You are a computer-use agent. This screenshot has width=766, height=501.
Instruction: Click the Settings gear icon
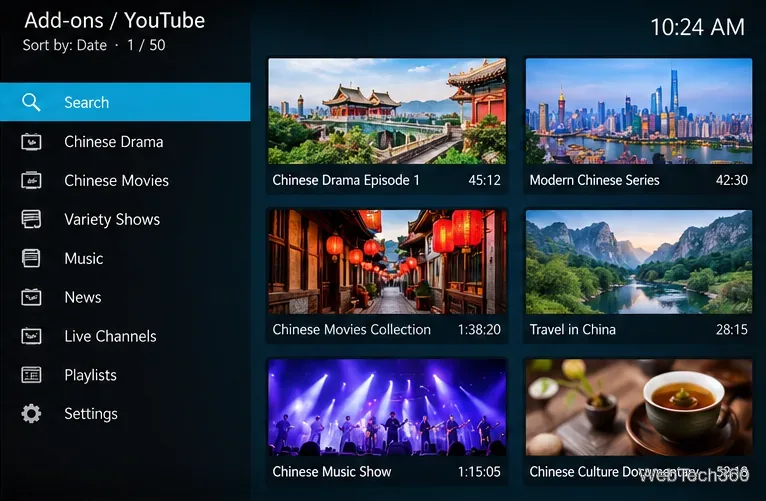click(31, 414)
